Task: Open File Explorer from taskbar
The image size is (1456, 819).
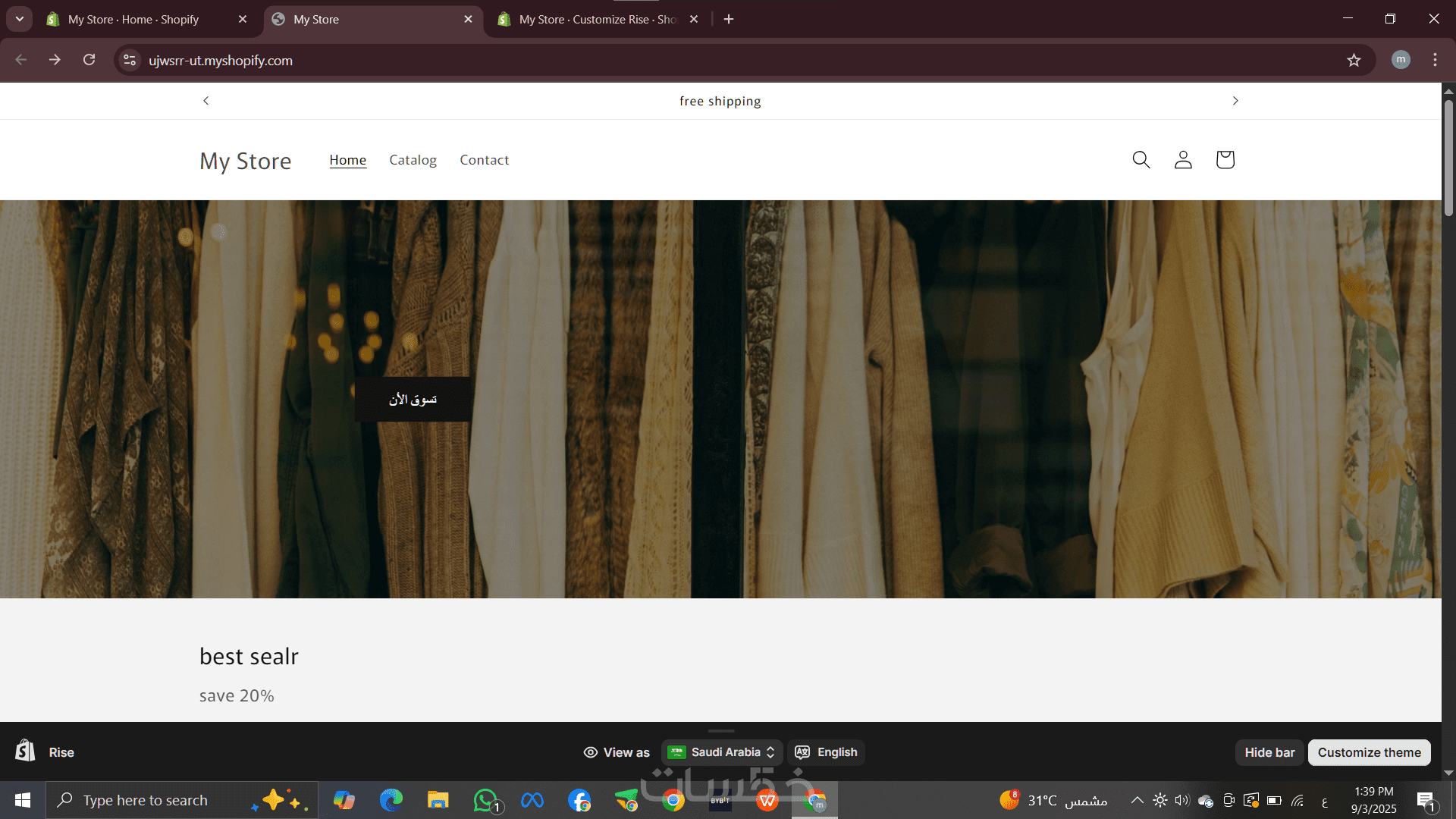Action: tap(438, 800)
